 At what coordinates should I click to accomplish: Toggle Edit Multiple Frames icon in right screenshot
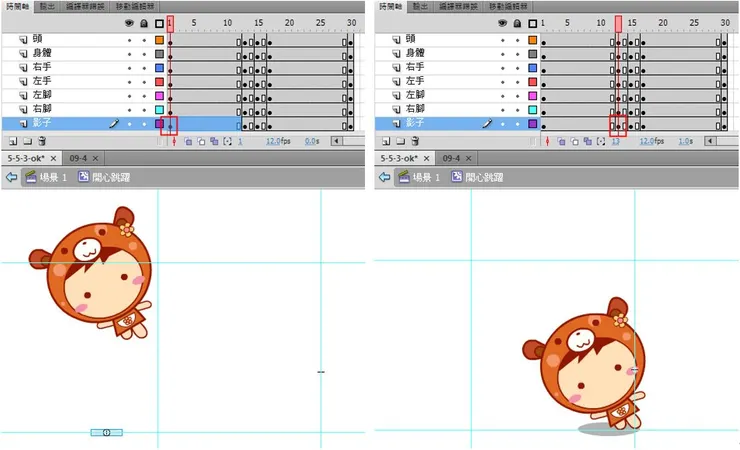(588, 141)
